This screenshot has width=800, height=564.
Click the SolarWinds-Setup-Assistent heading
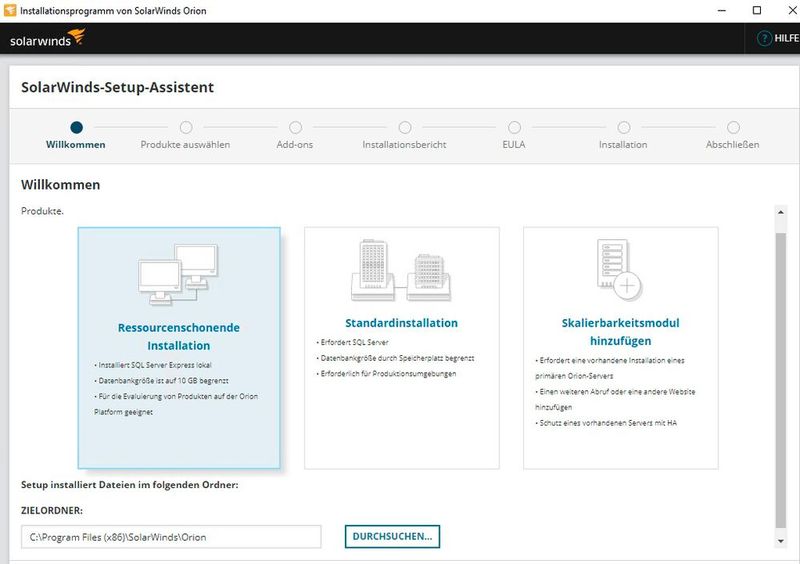click(x=117, y=87)
